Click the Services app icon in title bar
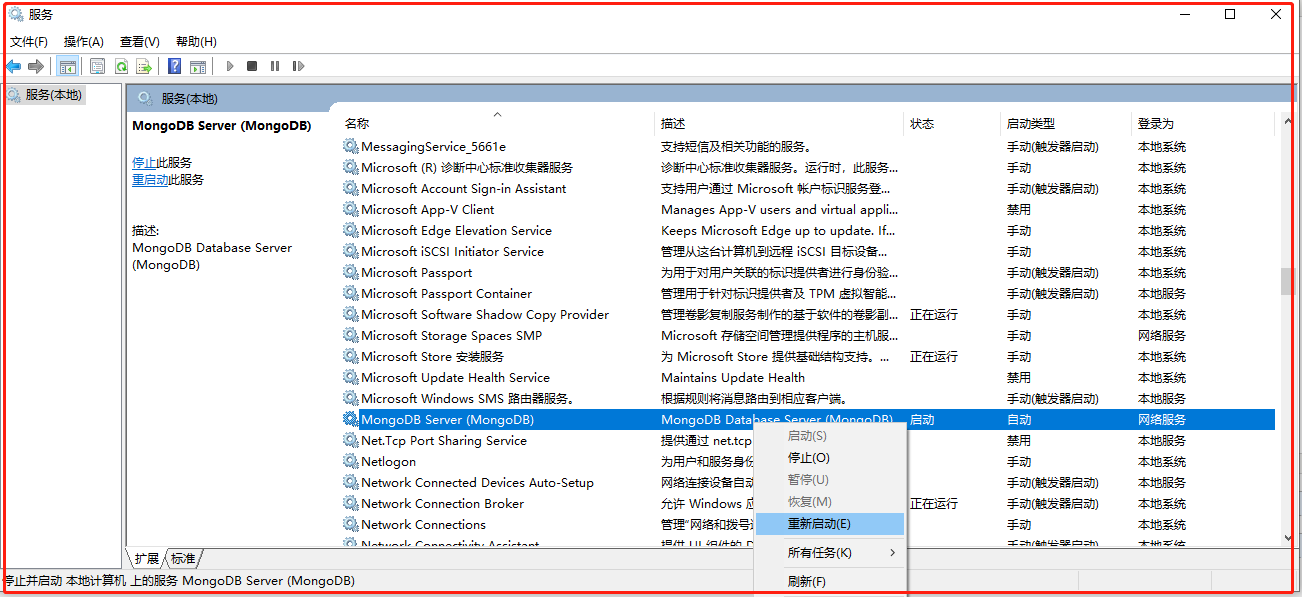 pos(16,14)
